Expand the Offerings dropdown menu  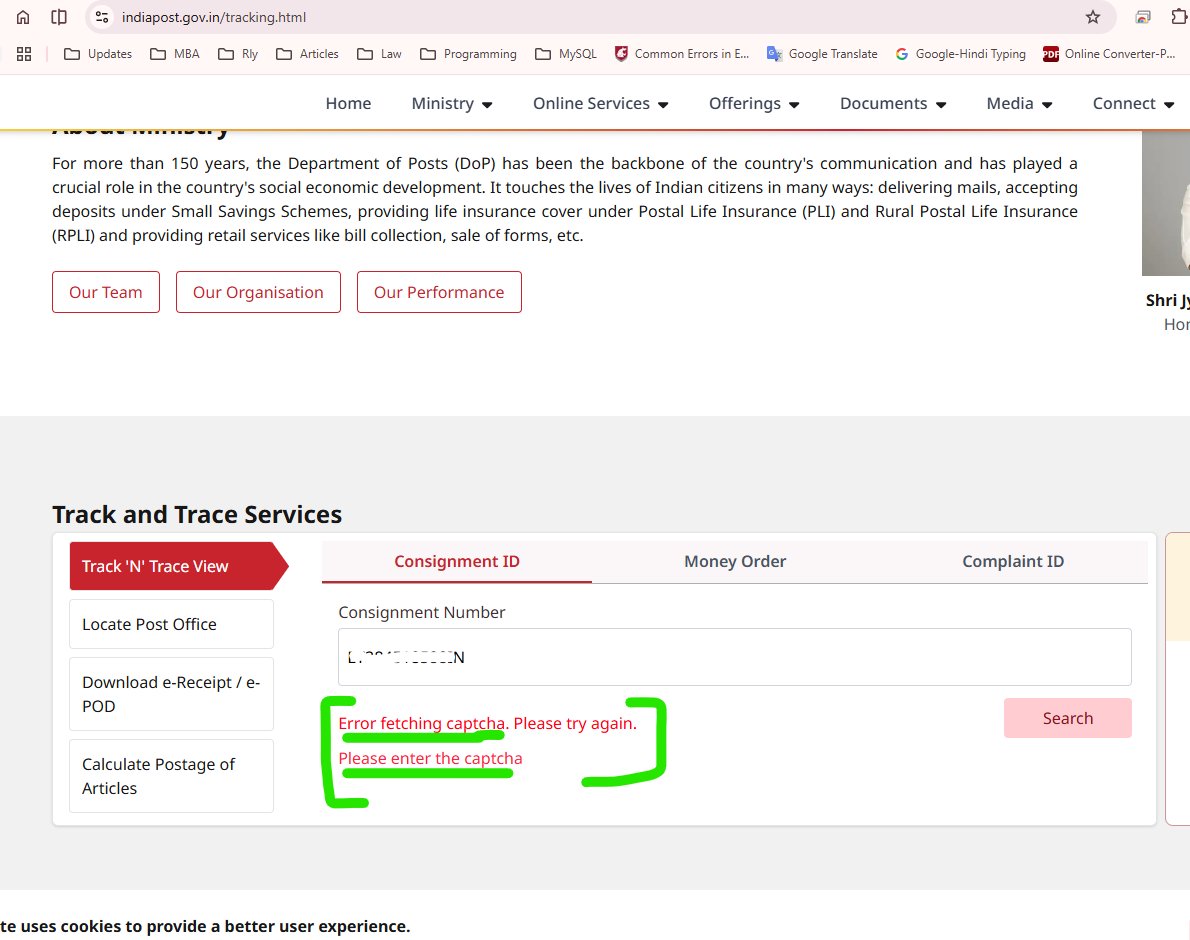pyautogui.click(x=754, y=103)
